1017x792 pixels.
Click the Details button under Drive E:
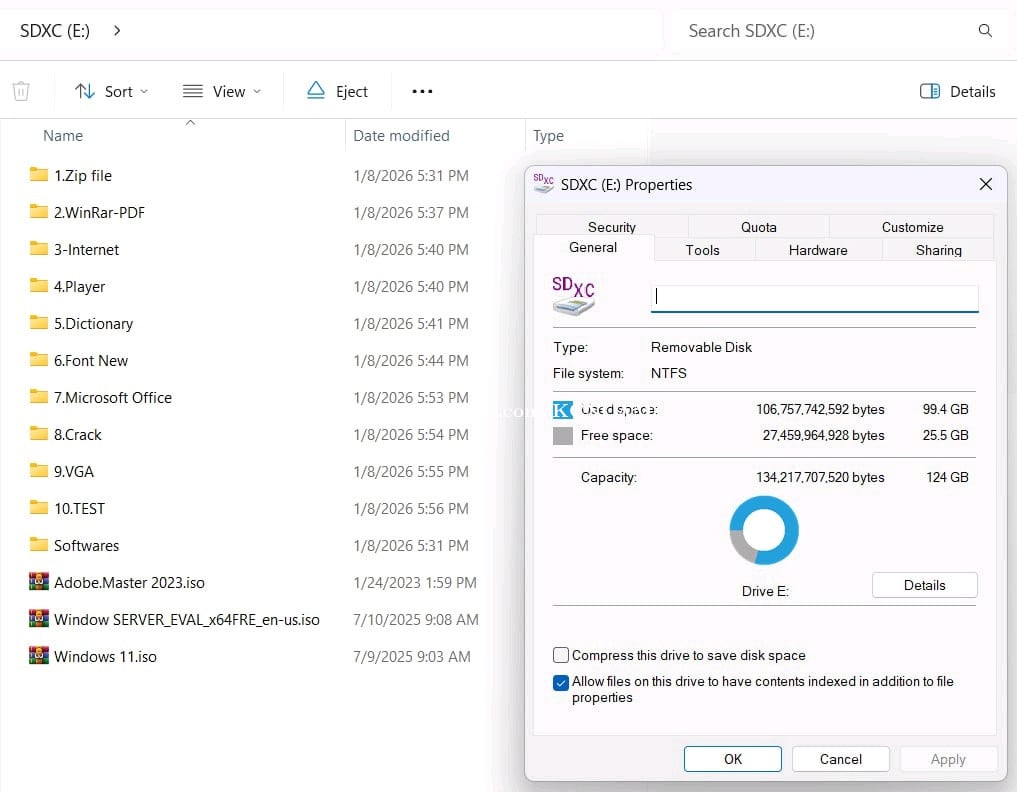pyautogui.click(x=924, y=585)
